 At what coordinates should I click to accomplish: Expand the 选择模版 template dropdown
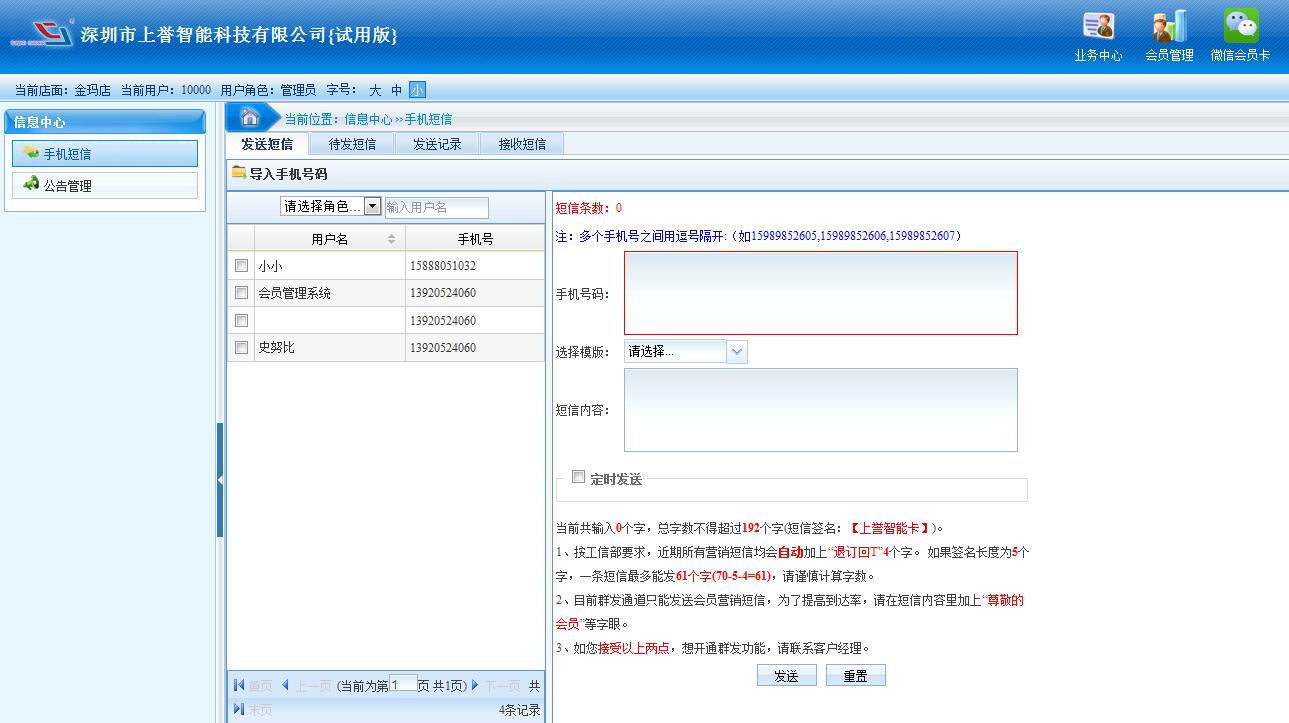tap(736, 352)
